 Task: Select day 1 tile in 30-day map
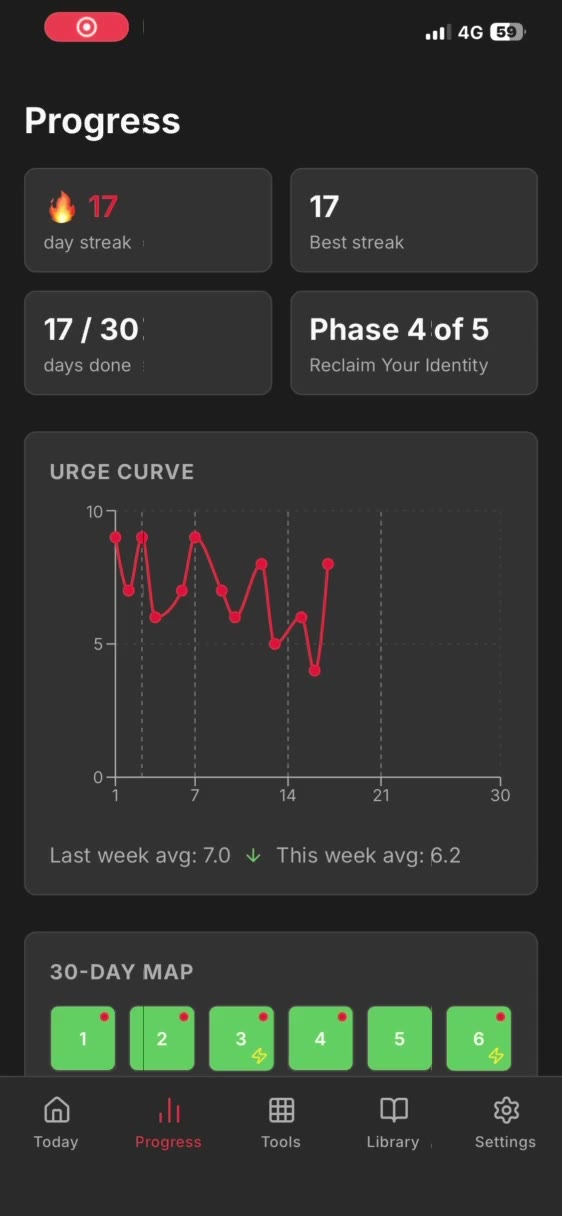pos(83,1038)
